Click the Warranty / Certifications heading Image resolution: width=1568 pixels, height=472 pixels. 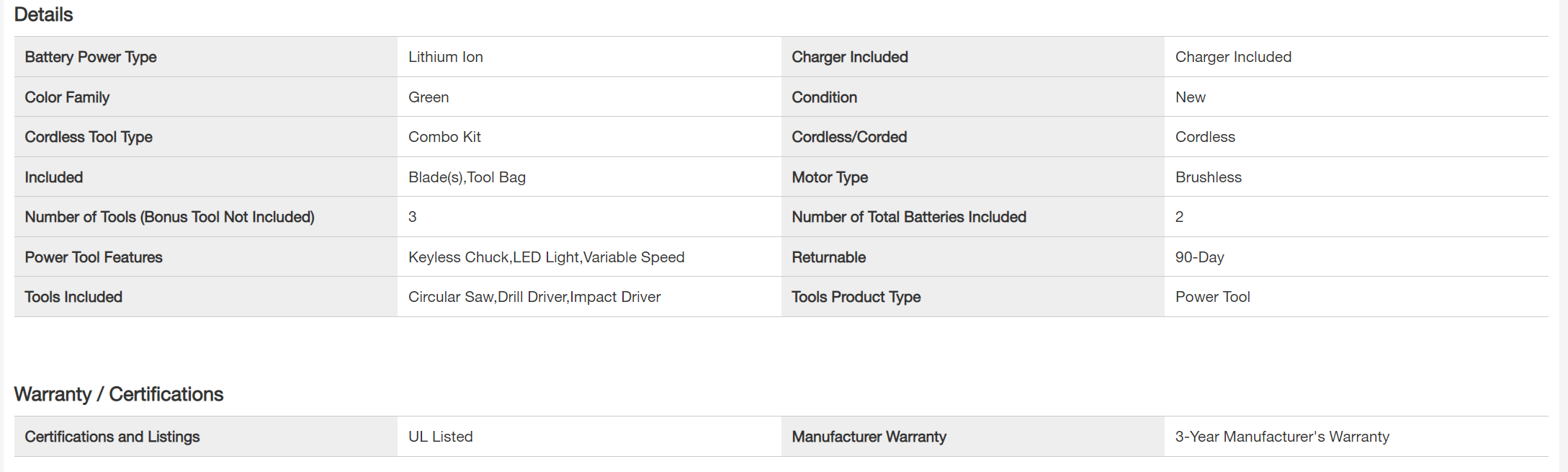tap(119, 394)
